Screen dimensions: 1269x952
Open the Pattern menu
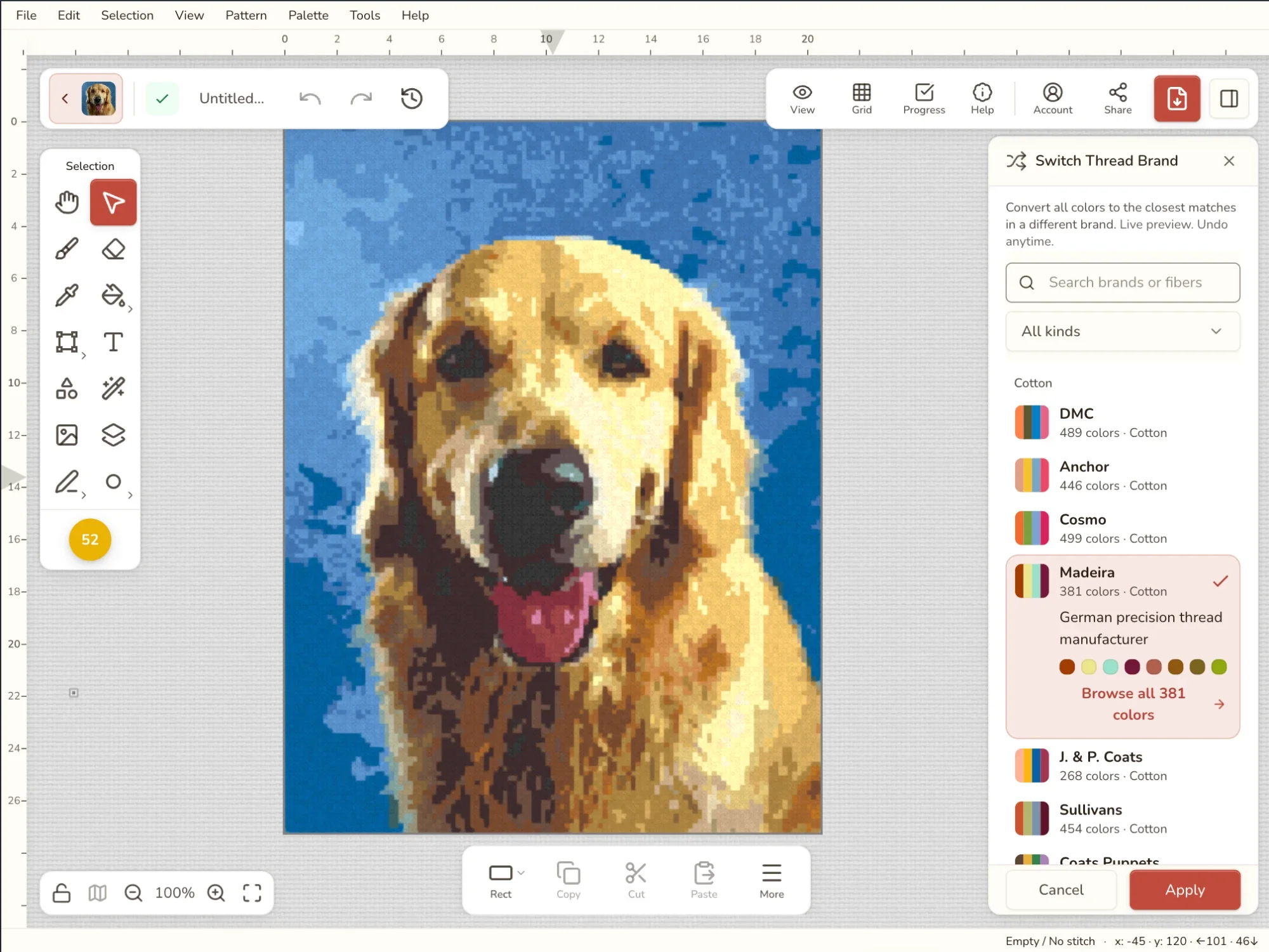tap(246, 15)
